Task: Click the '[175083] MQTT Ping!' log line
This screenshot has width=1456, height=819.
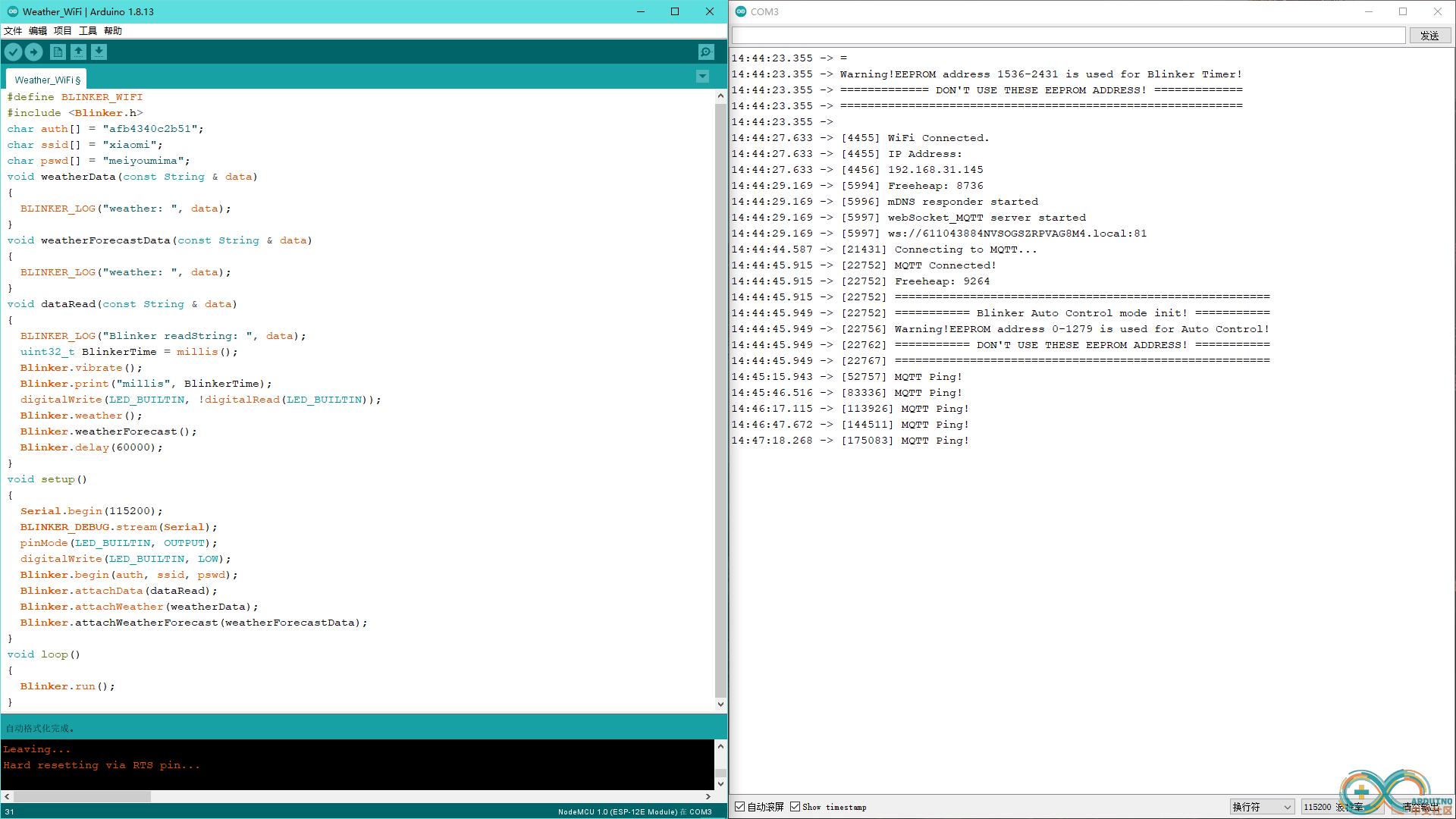Action: (x=851, y=441)
